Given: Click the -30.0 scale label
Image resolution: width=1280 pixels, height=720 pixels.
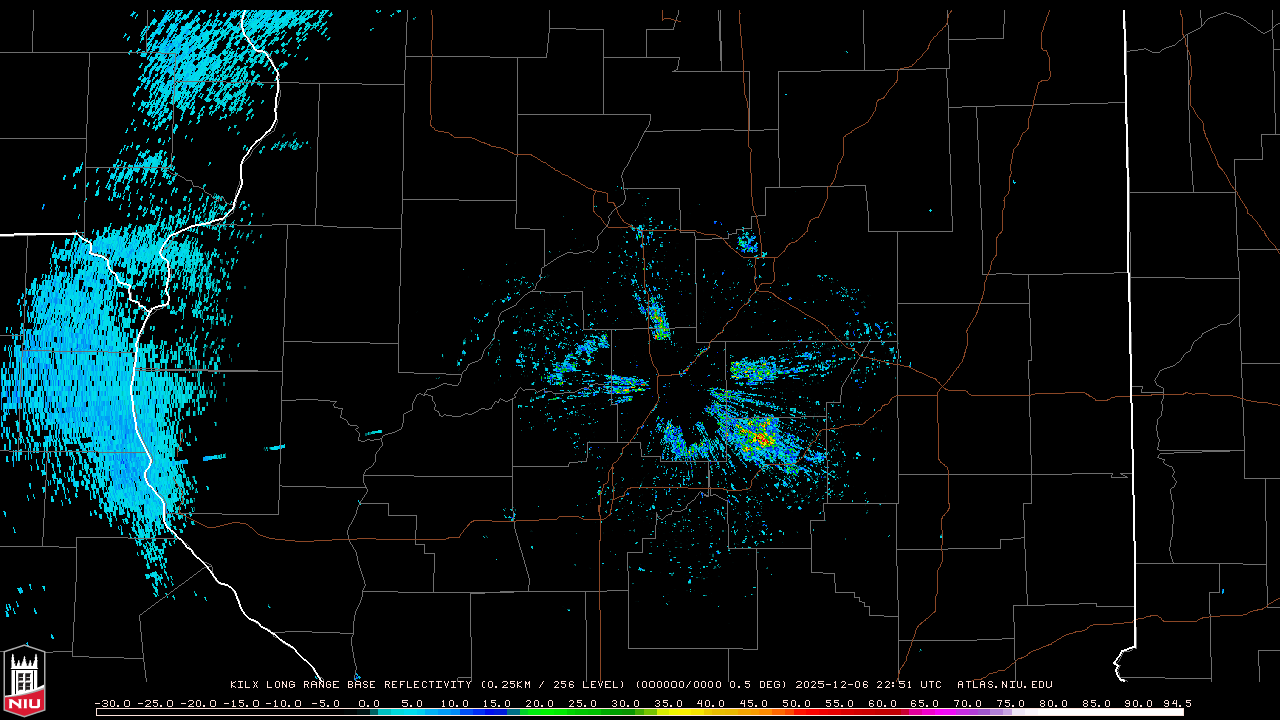Looking at the screenshot, I should coord(113,703).
